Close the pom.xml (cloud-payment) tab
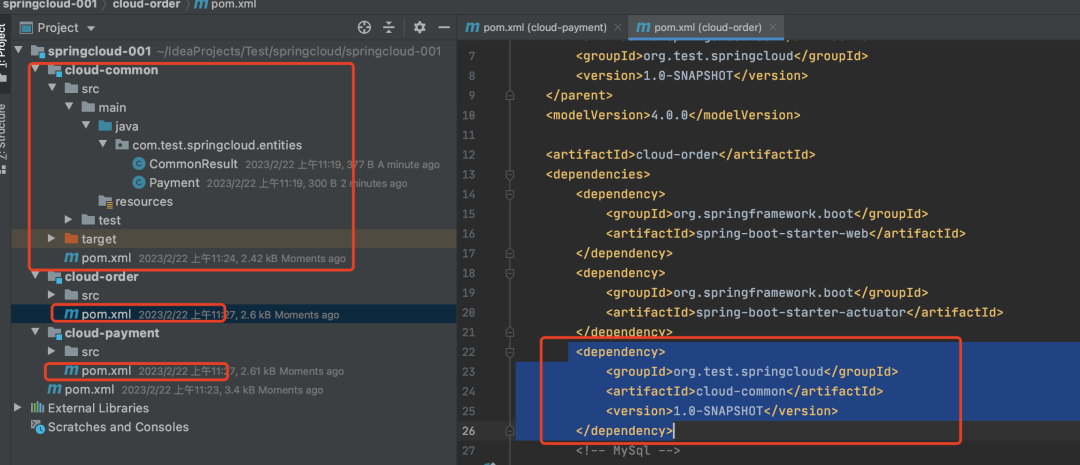The width and height of the screenshot is (1080, 465). click(617, 28)
